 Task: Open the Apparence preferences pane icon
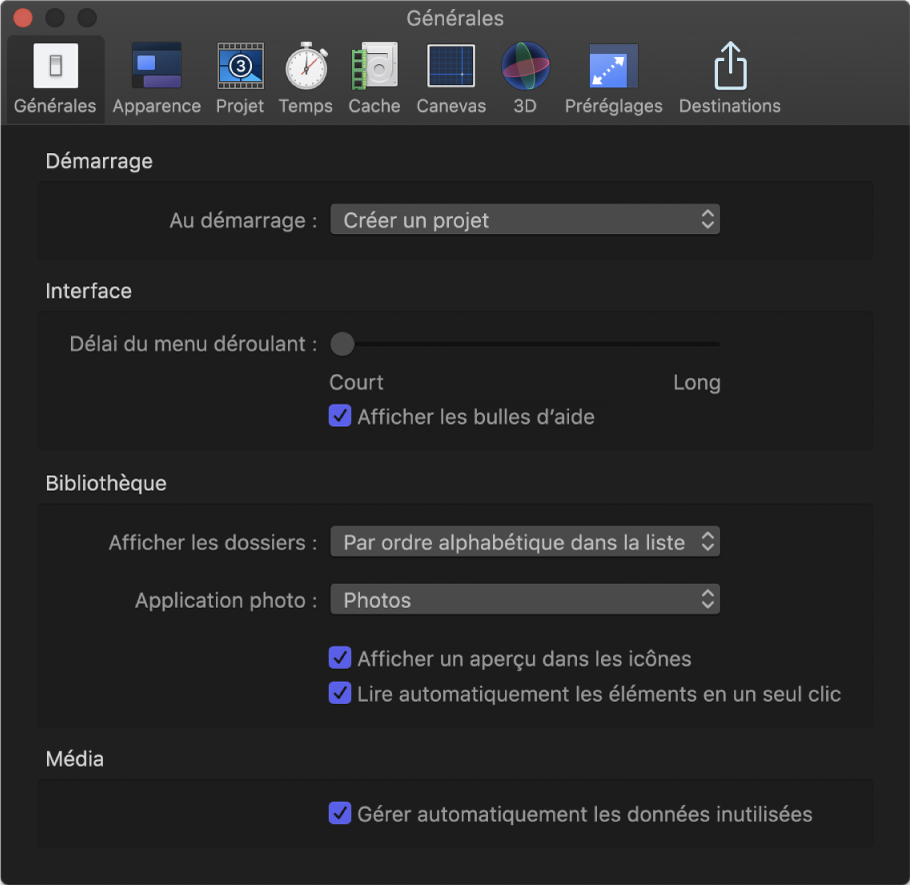coord(156,66)
